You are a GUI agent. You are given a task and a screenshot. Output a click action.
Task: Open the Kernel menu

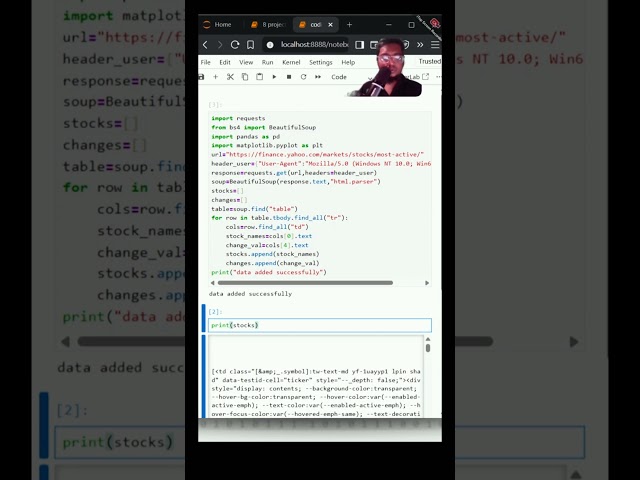tap(291, 62)
